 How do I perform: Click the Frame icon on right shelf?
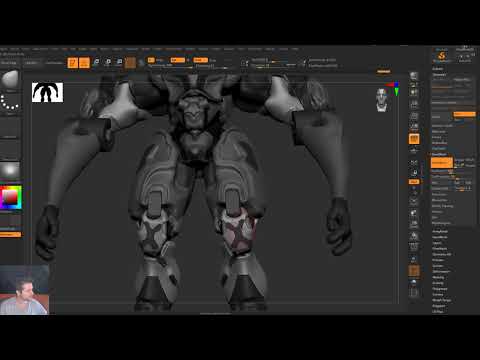[x=414, y=201]
